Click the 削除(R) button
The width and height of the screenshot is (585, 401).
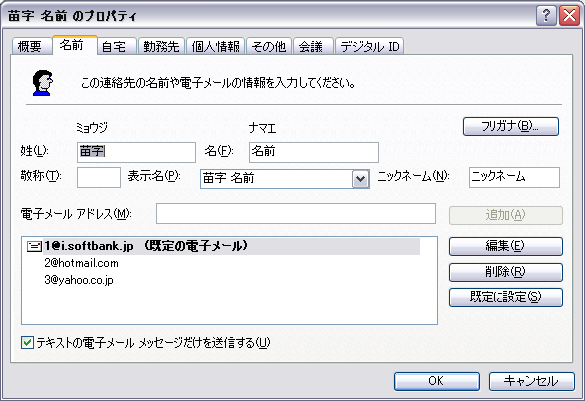coord(506,272)
